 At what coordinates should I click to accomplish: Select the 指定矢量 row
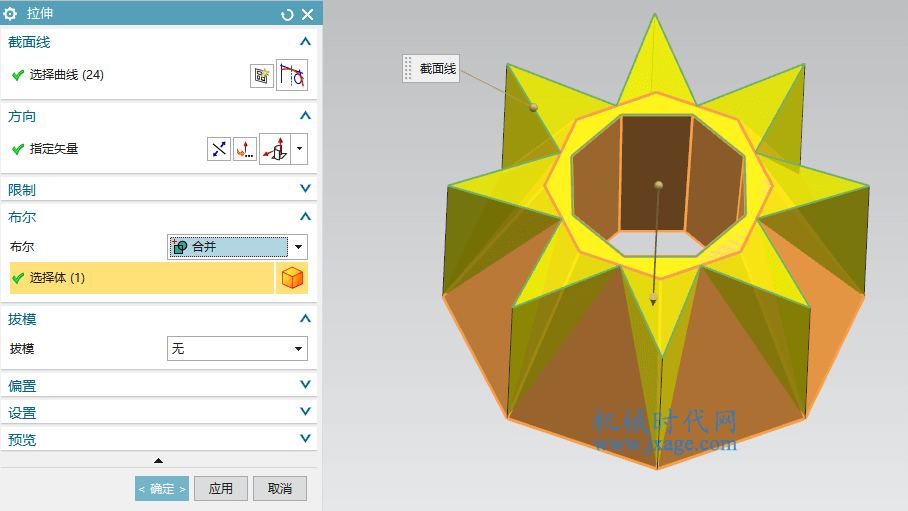45,149
